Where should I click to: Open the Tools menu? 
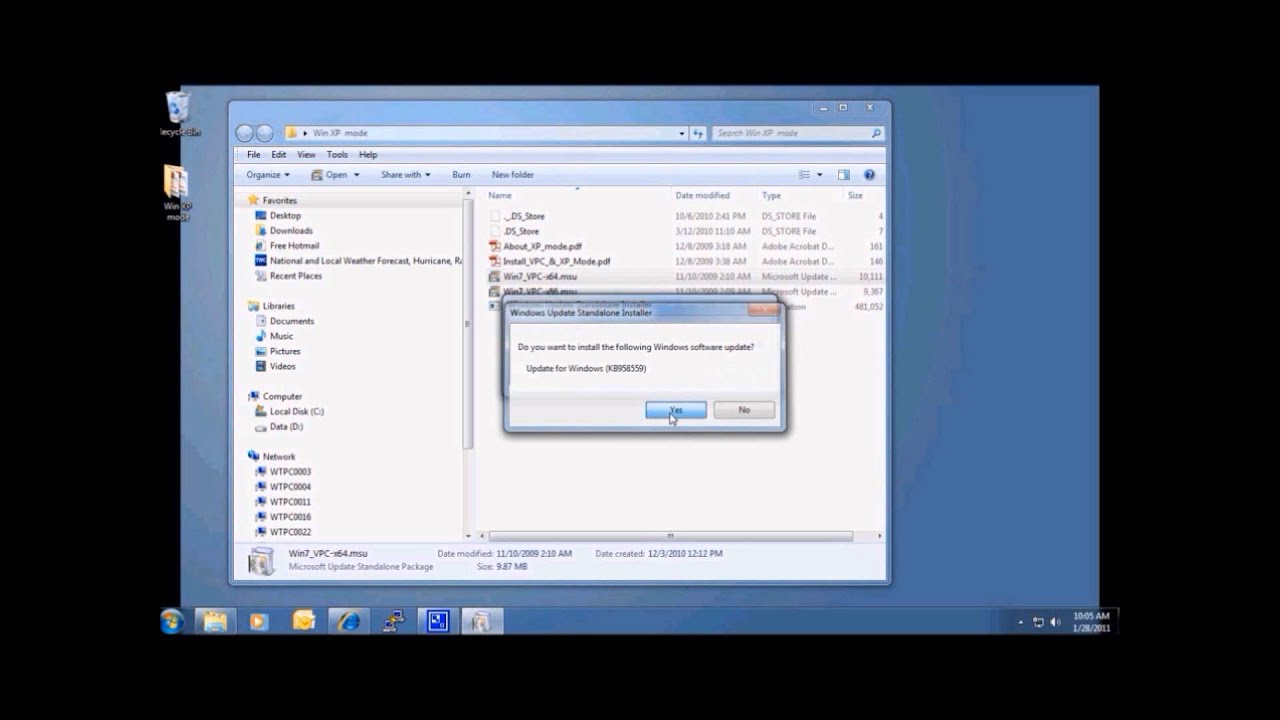pos(337,155)
